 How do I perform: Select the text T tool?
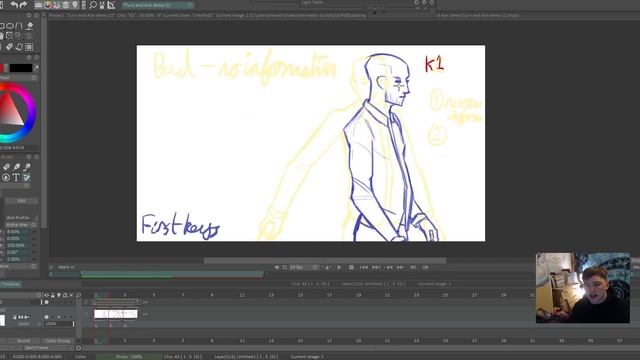[x=16, y=178]
